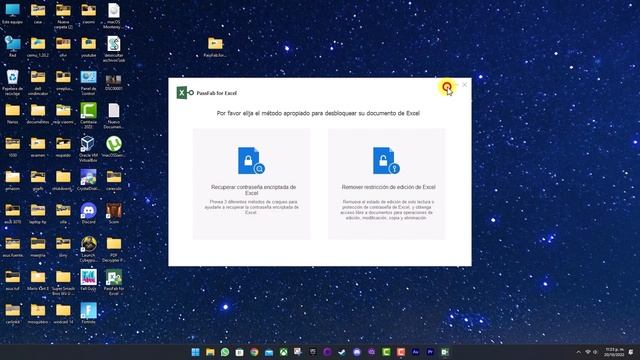The width and height of the screenshot is (640, 360).
Task: Open Adobe After Effects from taskbar
Action: [x=416, y=352]
